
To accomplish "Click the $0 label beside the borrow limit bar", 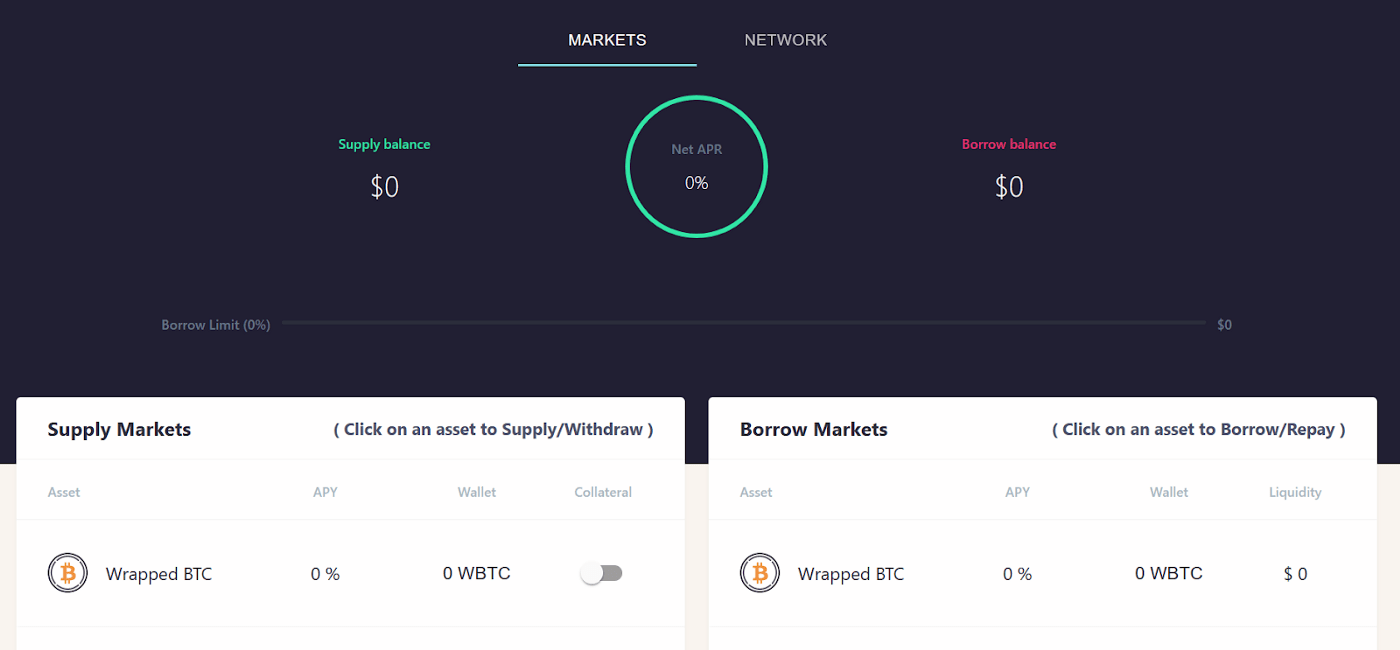I will 1224,323.
